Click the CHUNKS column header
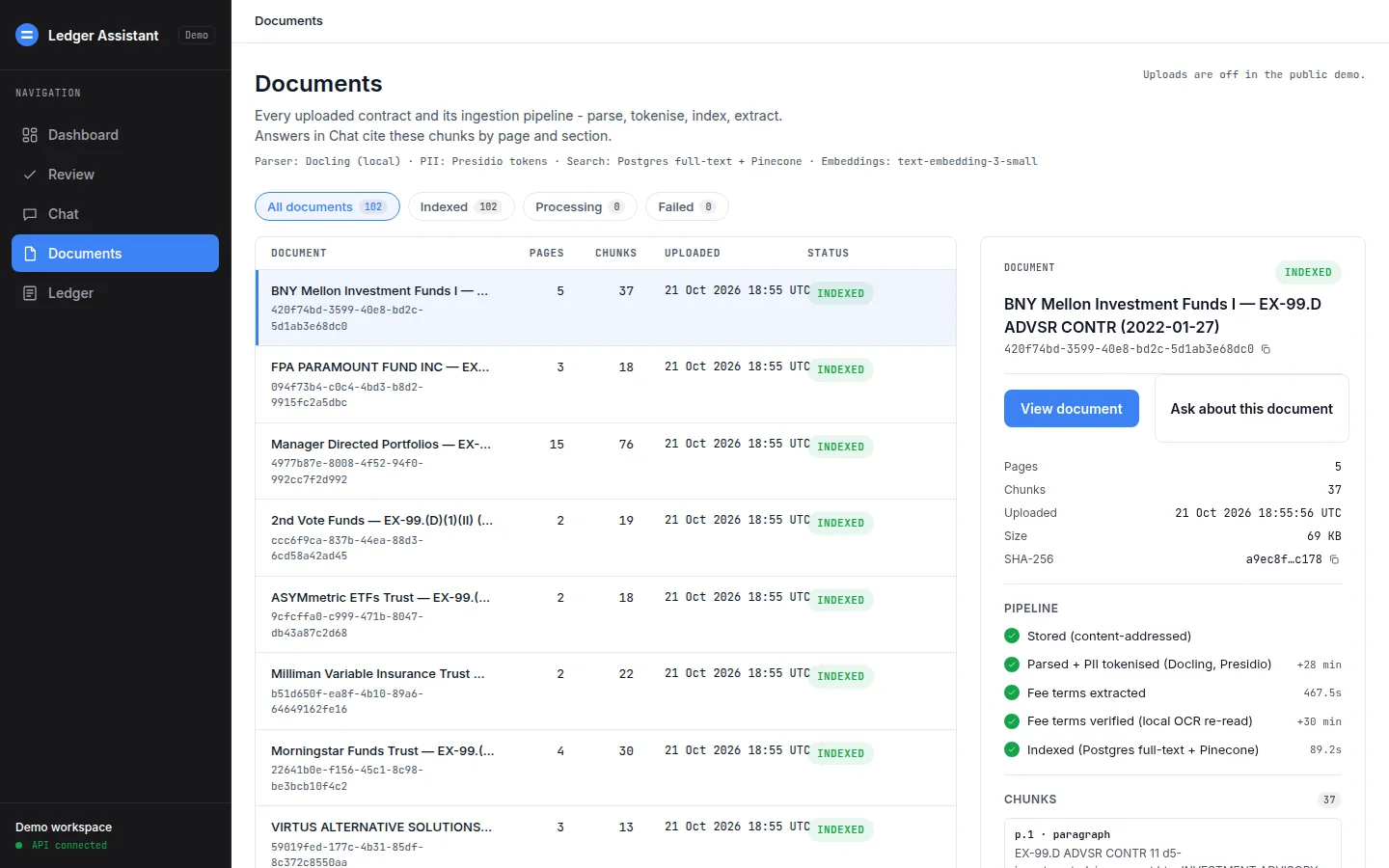Viewport: 1389px width, 868px height. tap(615, 253)
